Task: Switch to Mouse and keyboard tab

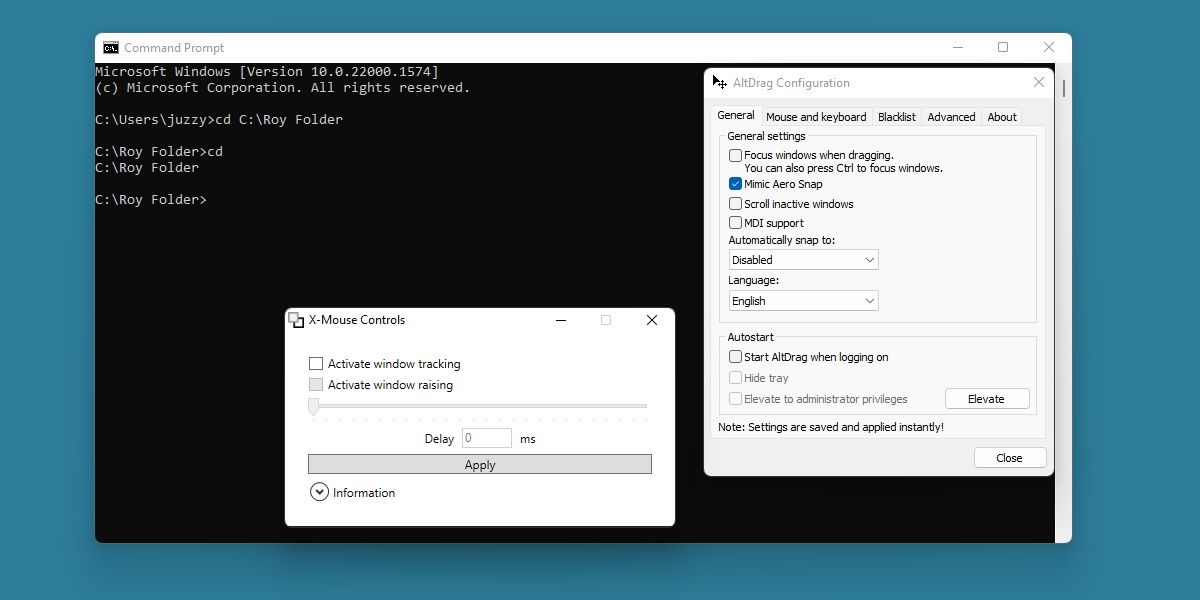Action: [816, 117]
